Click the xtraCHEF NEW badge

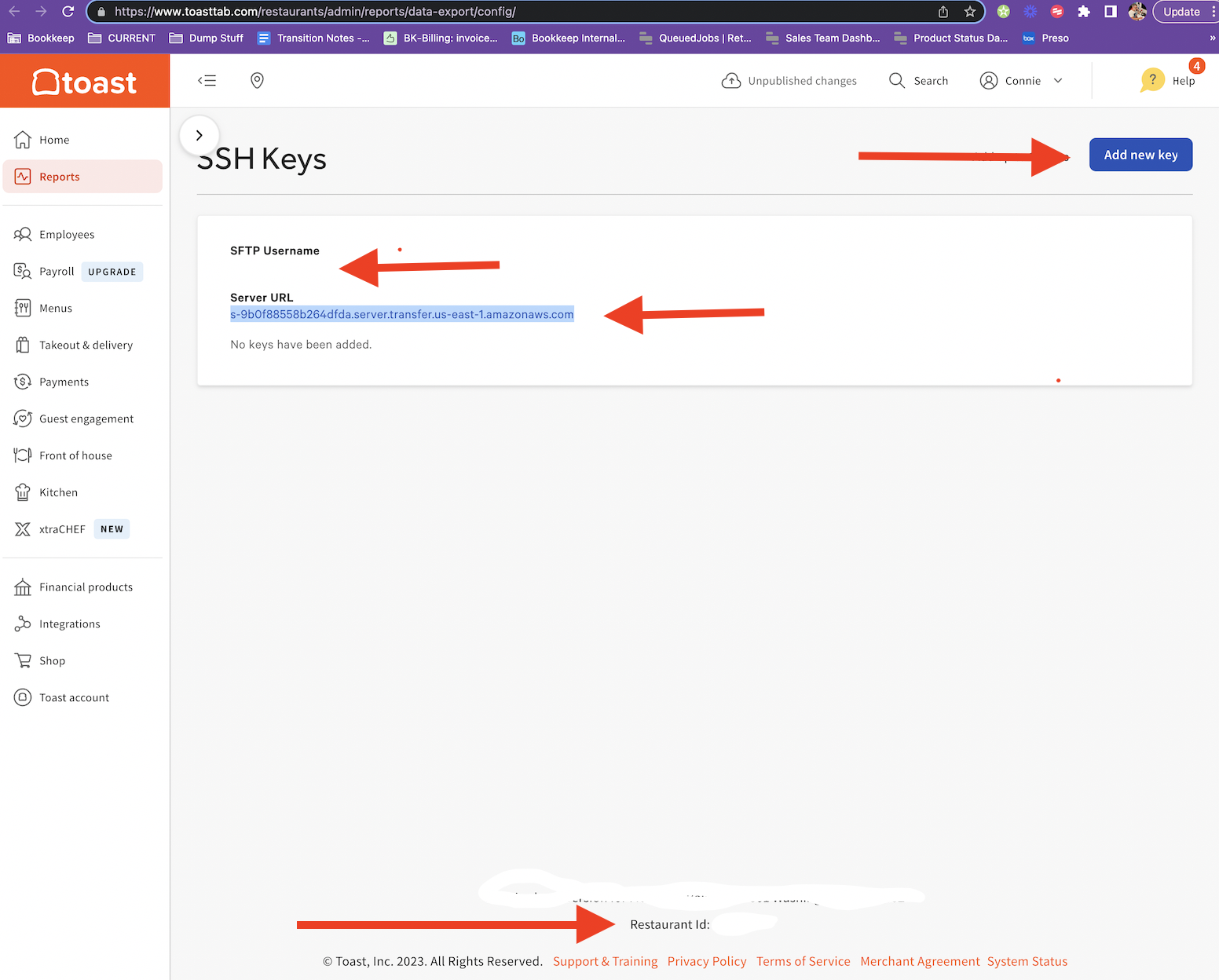[x=112, y=529]
